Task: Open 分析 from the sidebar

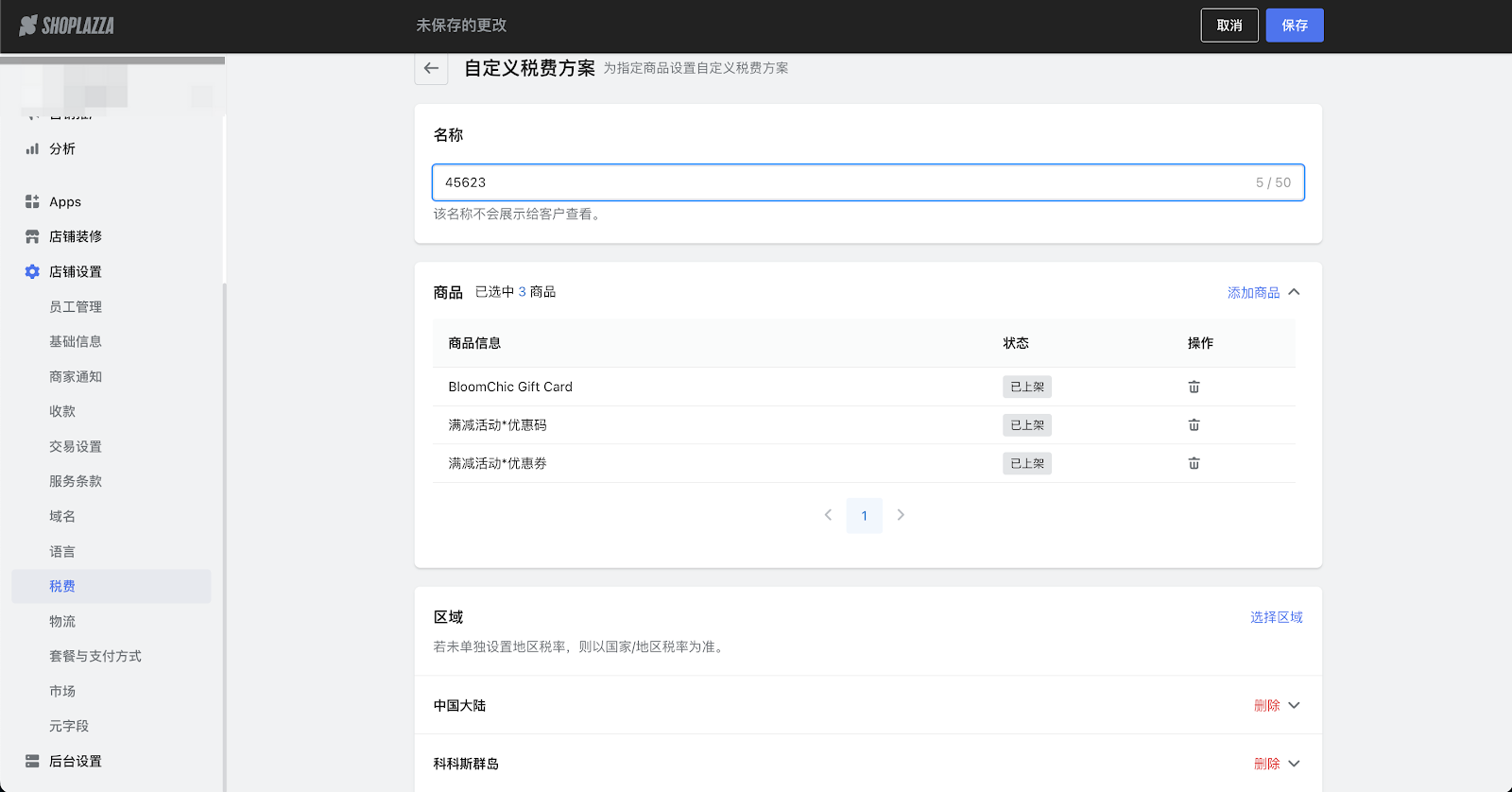Action: coord(62,149)
